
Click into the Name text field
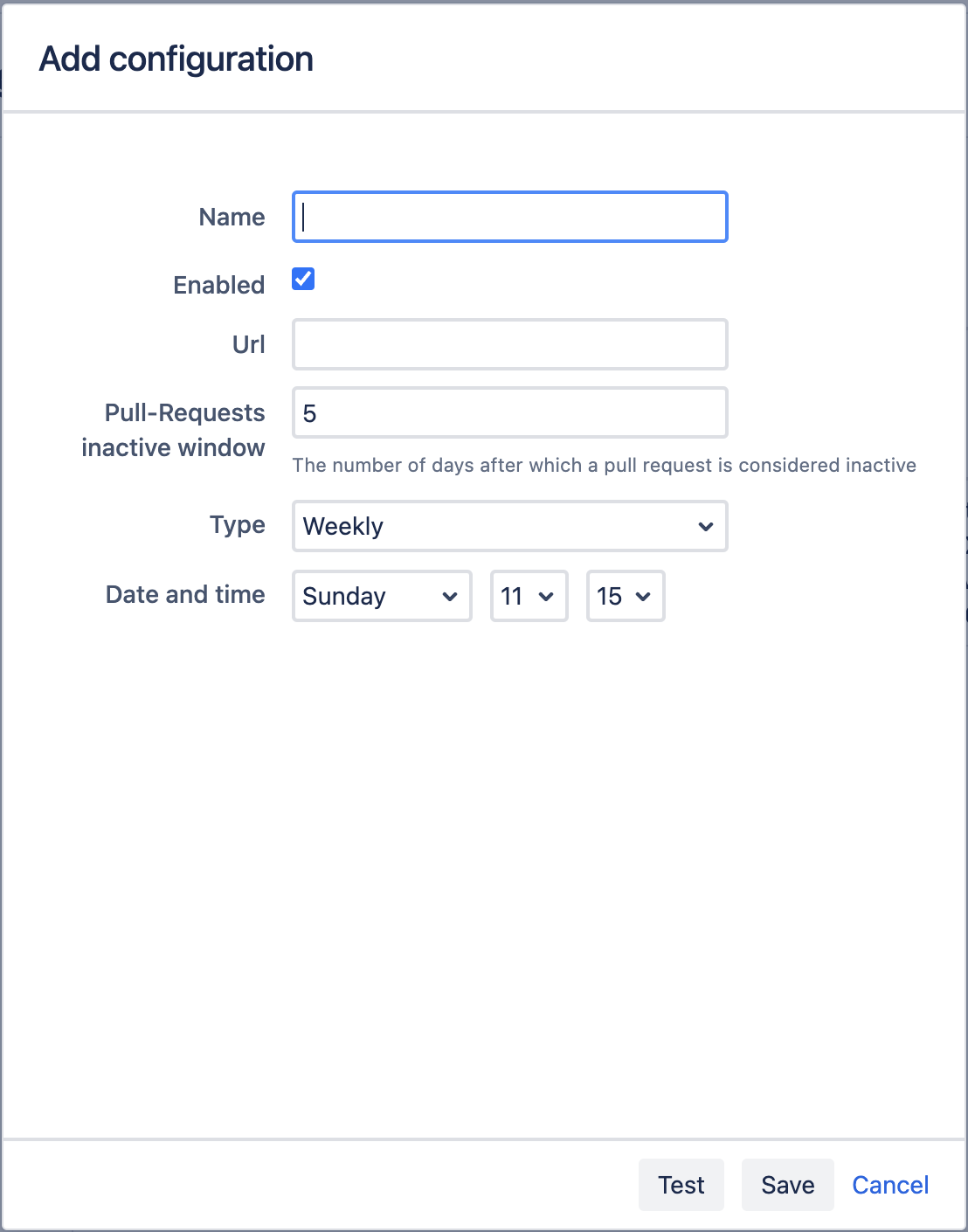click(509, 217)
